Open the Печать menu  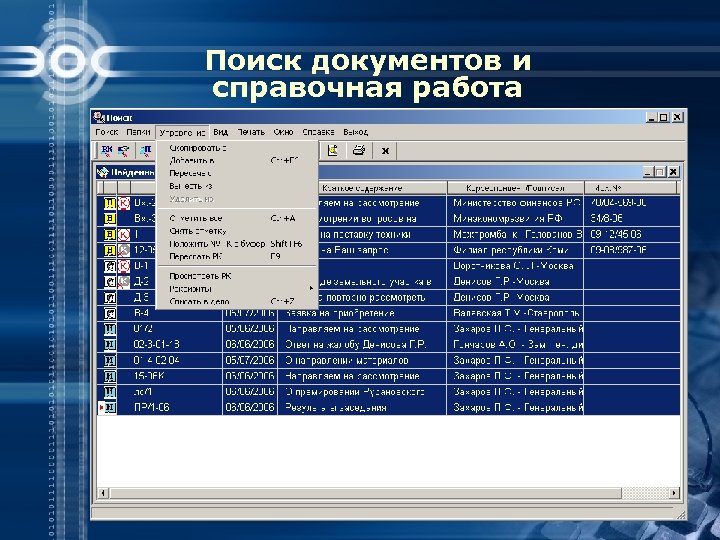pyautogui.click(x=251, y=132)
